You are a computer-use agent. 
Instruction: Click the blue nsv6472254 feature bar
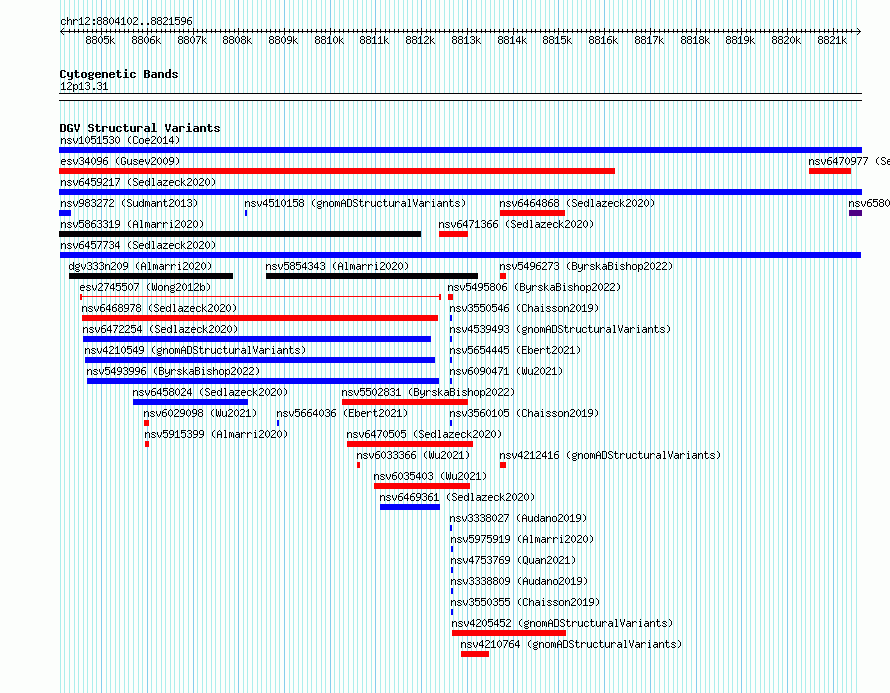(257, 339)
